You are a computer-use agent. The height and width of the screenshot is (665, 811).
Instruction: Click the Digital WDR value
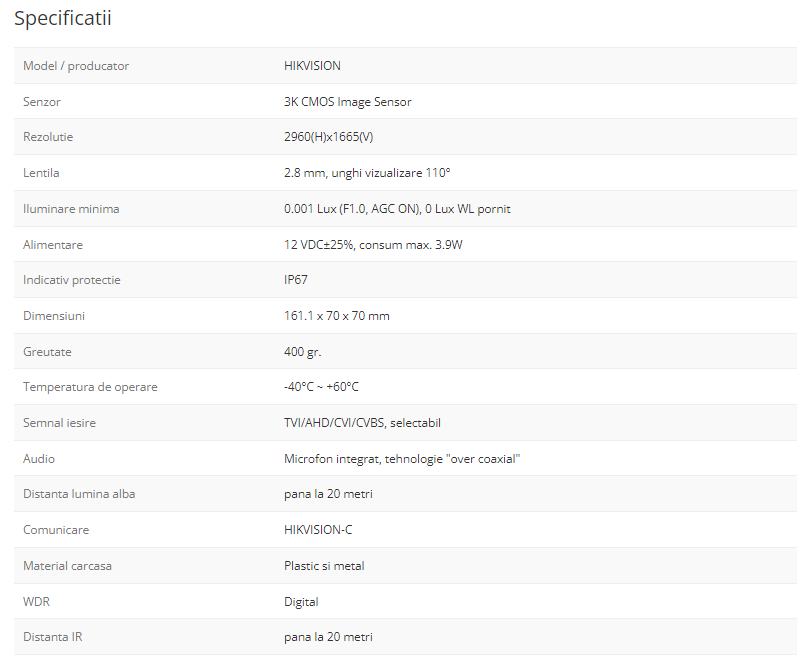(301, 602)
